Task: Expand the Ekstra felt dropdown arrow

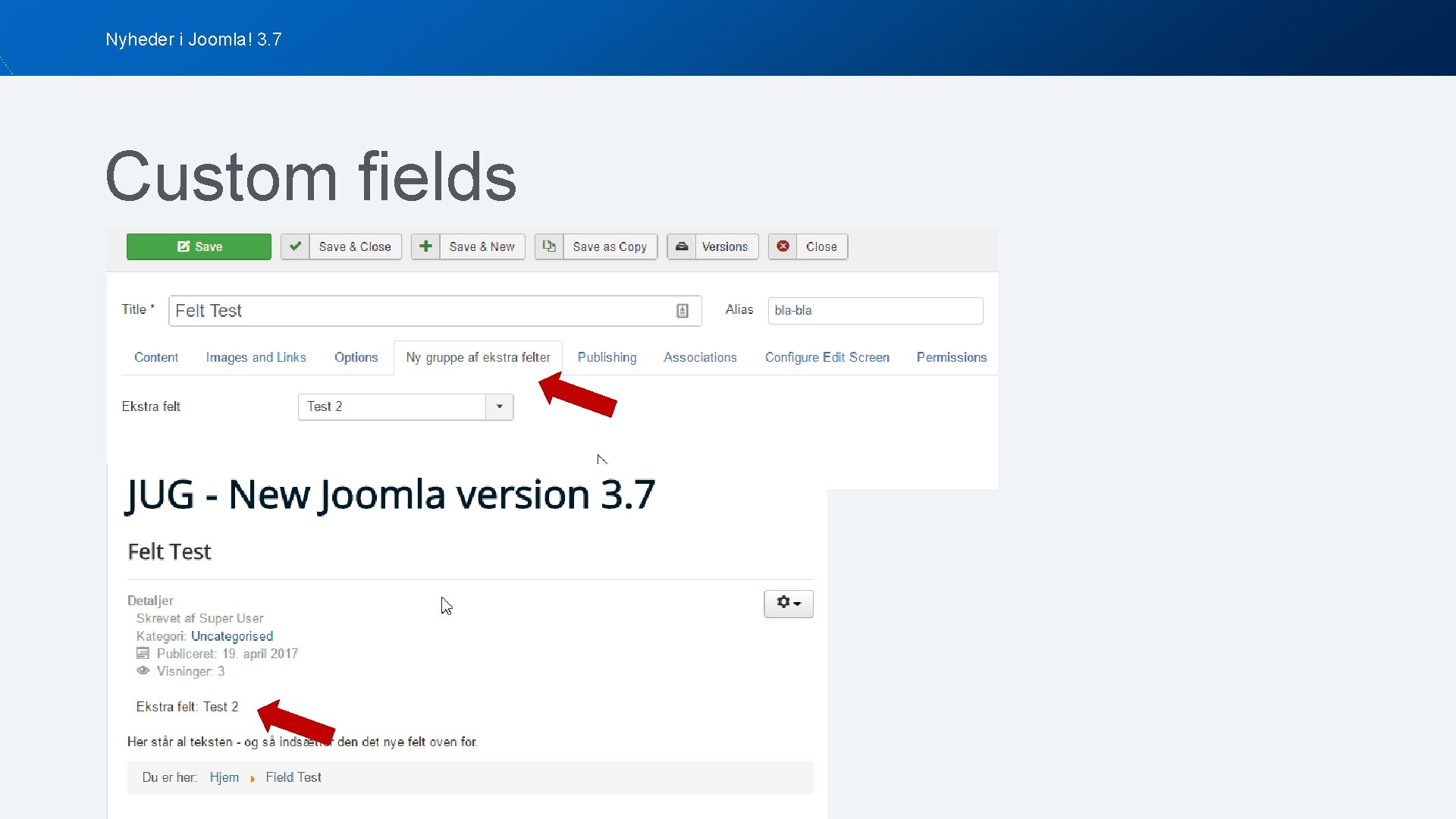Action: 499,406
